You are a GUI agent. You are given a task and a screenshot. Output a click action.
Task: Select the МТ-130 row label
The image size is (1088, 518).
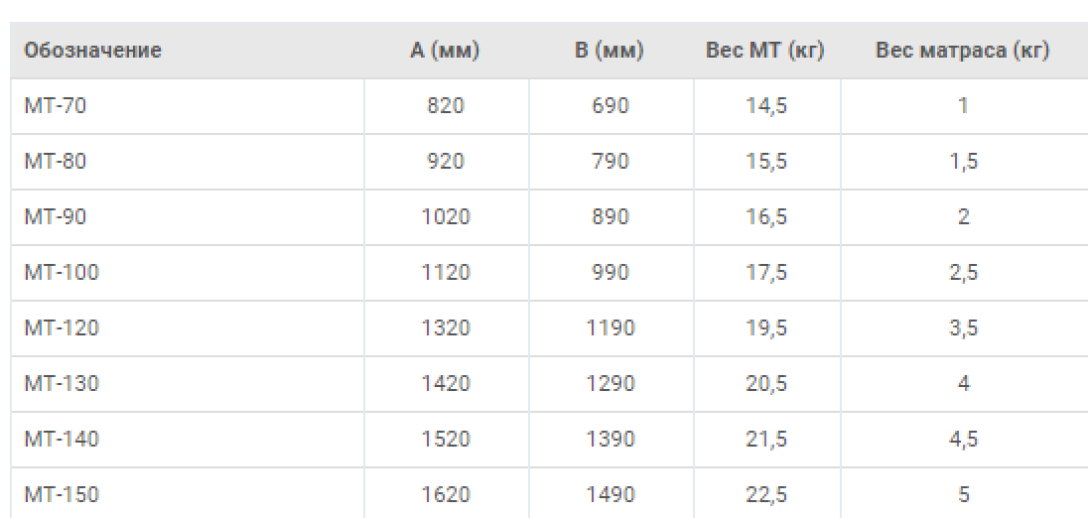coord(61,383)
